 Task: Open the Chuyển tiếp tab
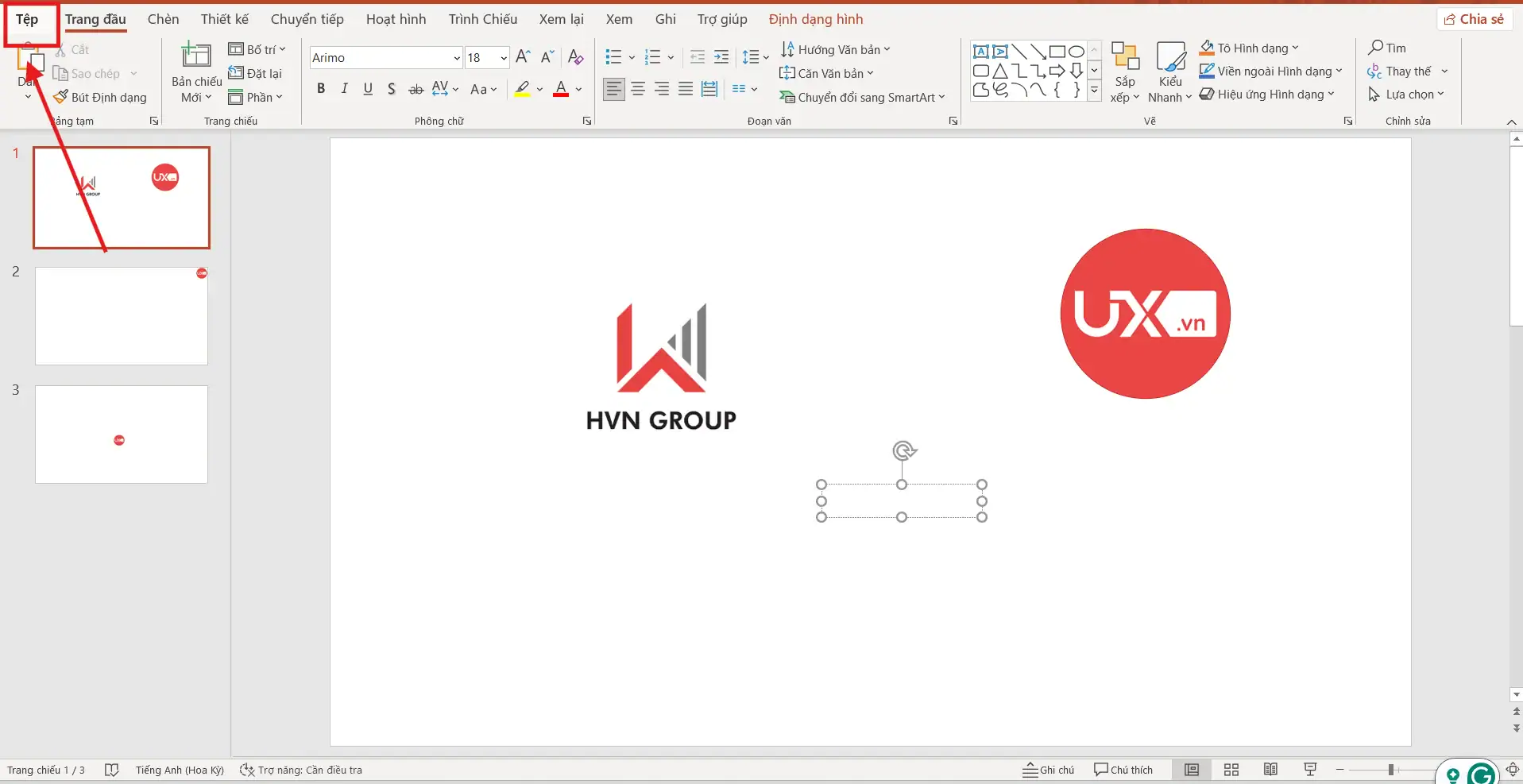(307, 19)
